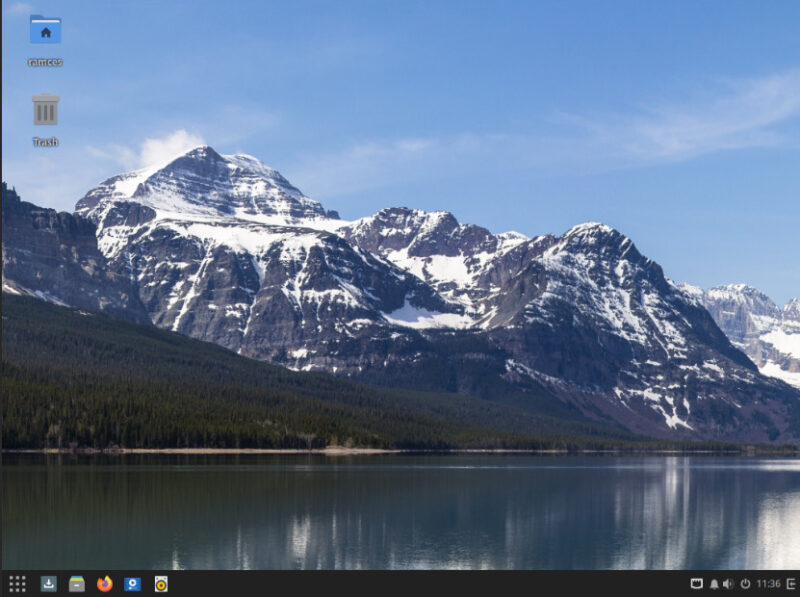
Task: Open the Trash on the desktop
Action: pyautogui.click(x=46, y=108)
